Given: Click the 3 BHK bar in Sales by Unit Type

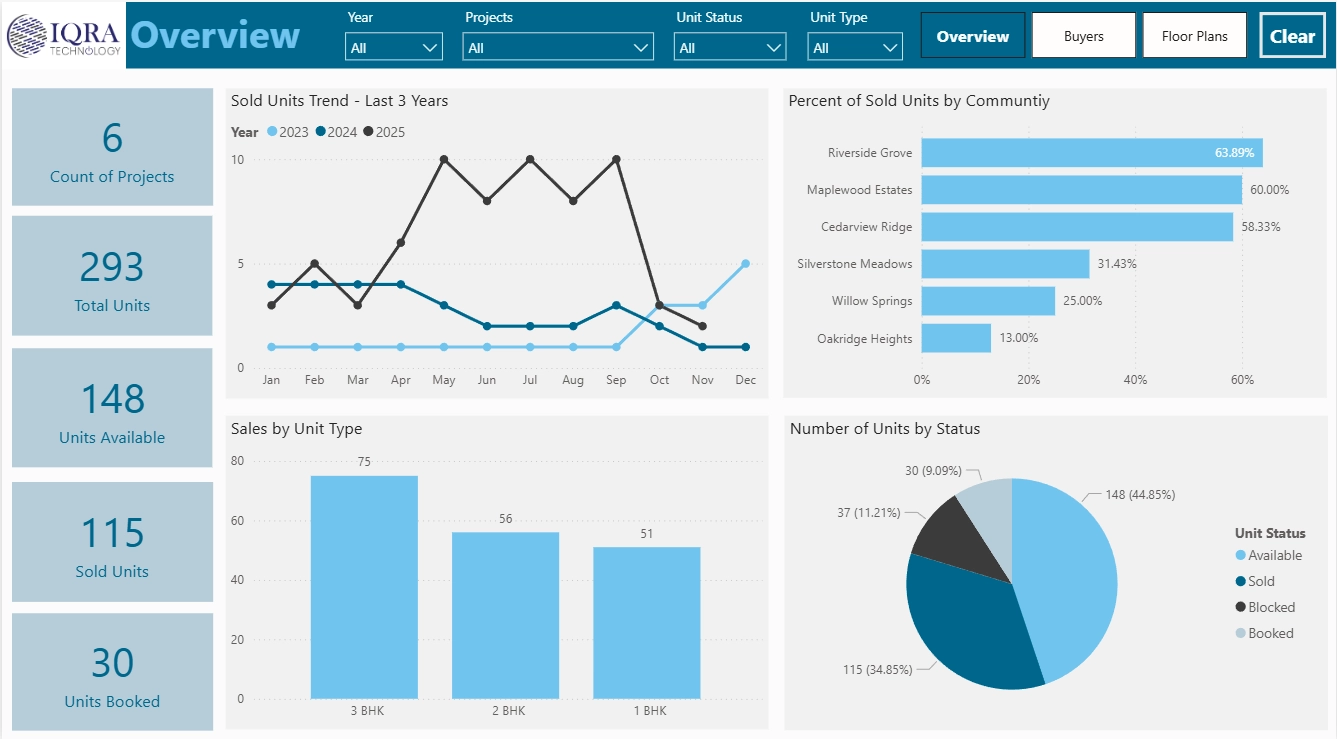Looking at the screenshot, I should [x=364, y=587].
